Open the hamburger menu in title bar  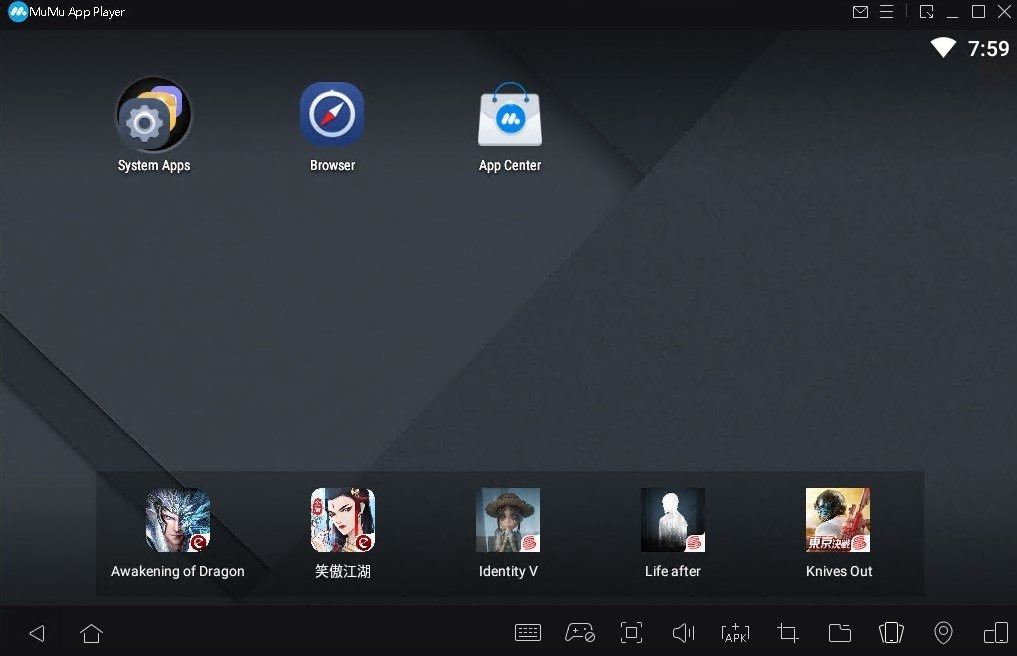click(887, 12)
